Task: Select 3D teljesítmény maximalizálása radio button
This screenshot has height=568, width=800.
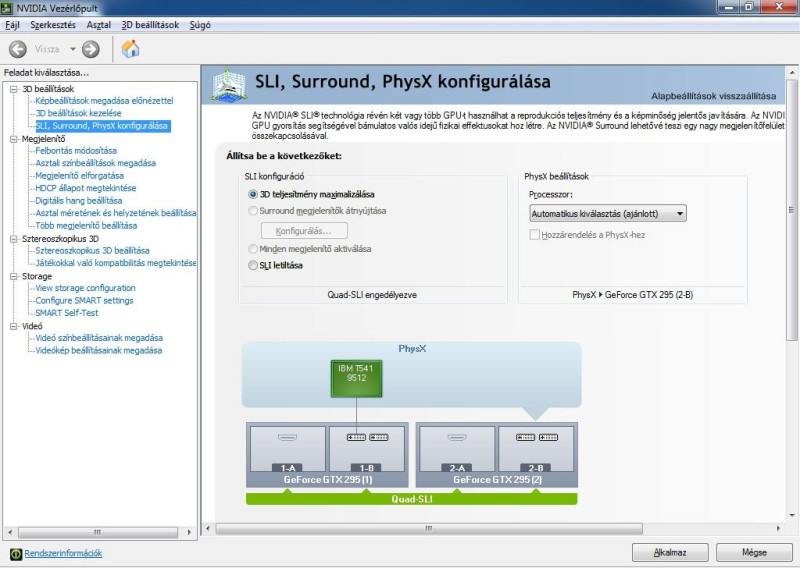Action: (x=253, y=194)
